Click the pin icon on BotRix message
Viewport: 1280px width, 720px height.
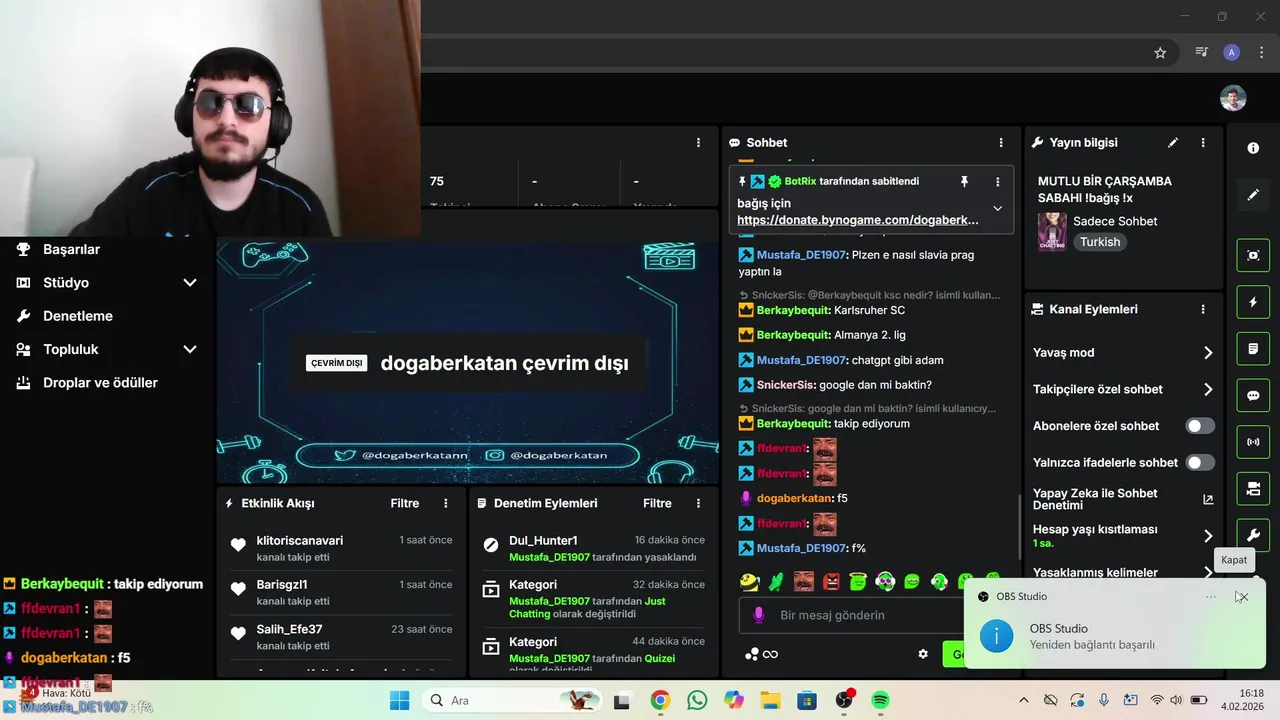pos(964,181)
